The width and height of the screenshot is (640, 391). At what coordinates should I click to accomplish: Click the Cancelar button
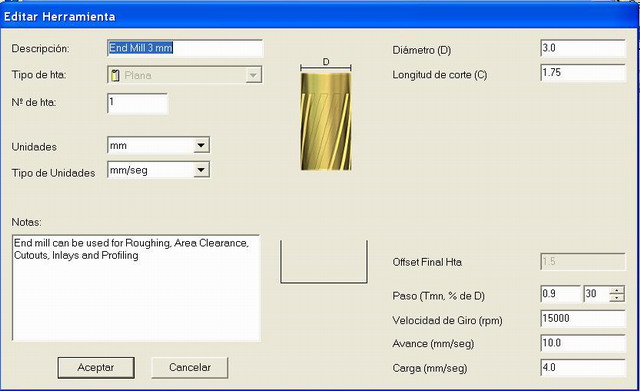190,368
